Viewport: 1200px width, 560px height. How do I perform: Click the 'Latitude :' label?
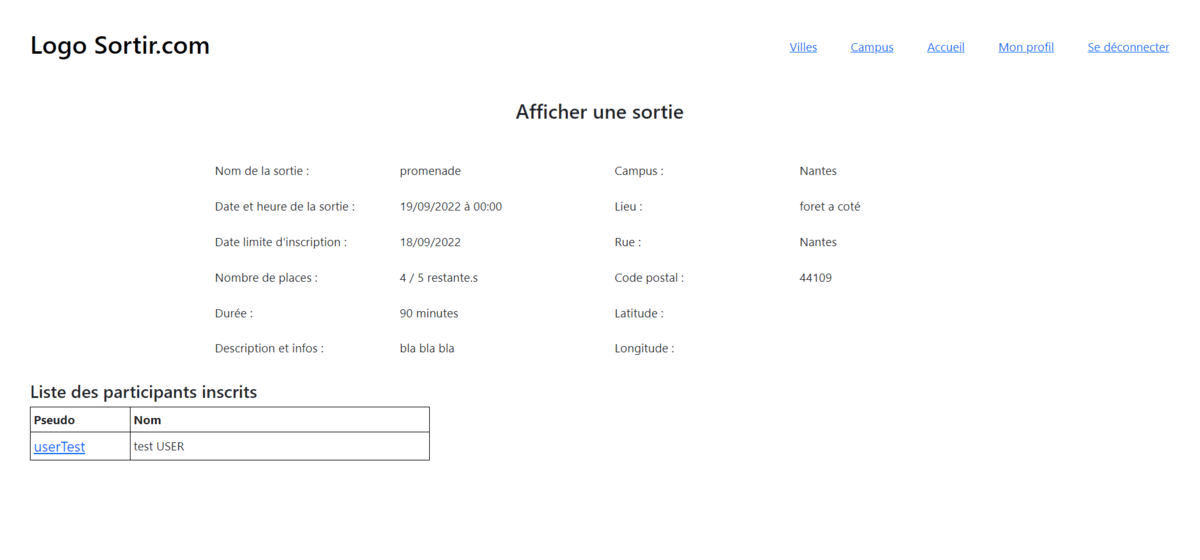tap(639, 313)
